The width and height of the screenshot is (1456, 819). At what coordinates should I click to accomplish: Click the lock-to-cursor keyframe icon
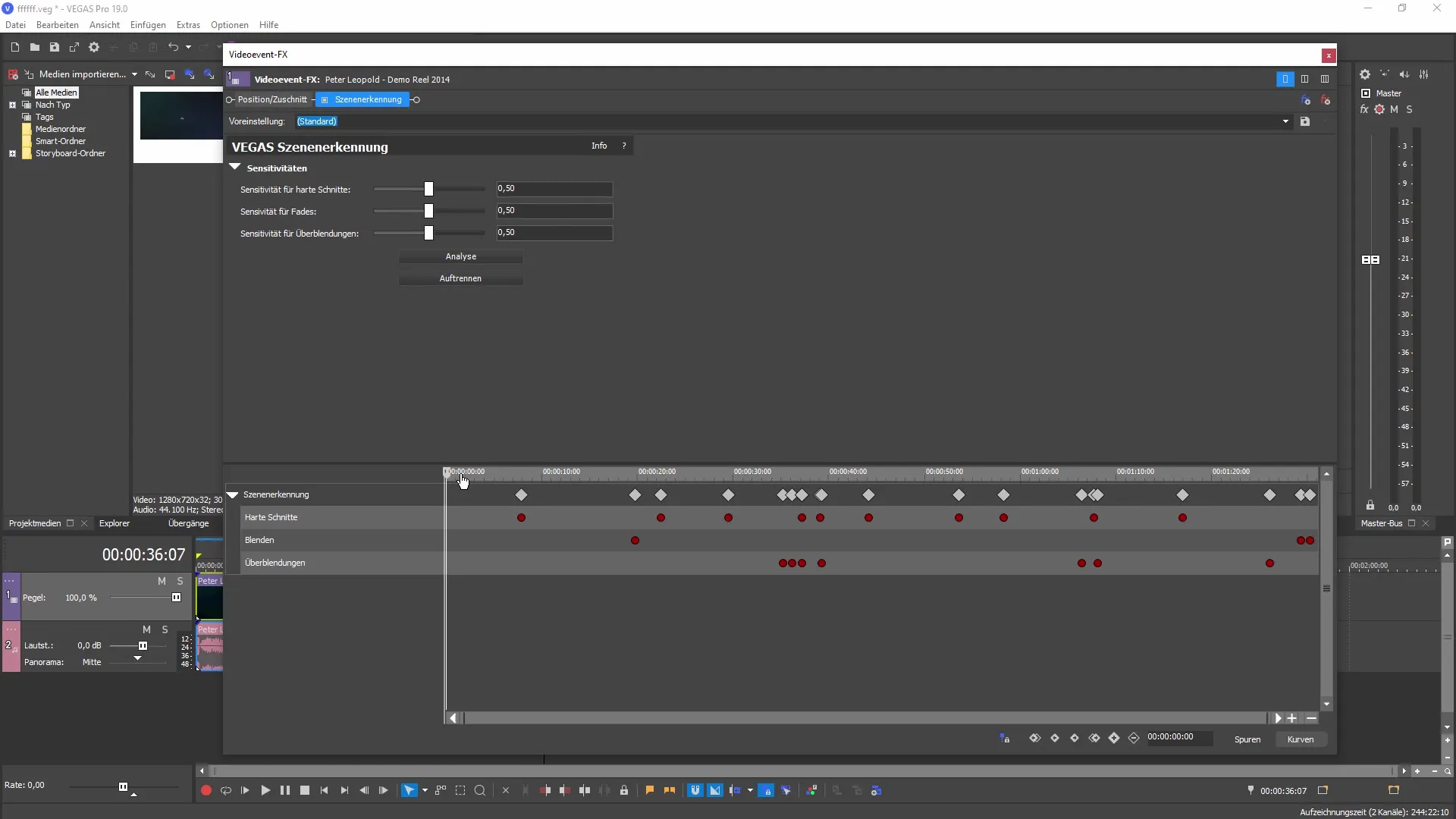click(1005, 738)
